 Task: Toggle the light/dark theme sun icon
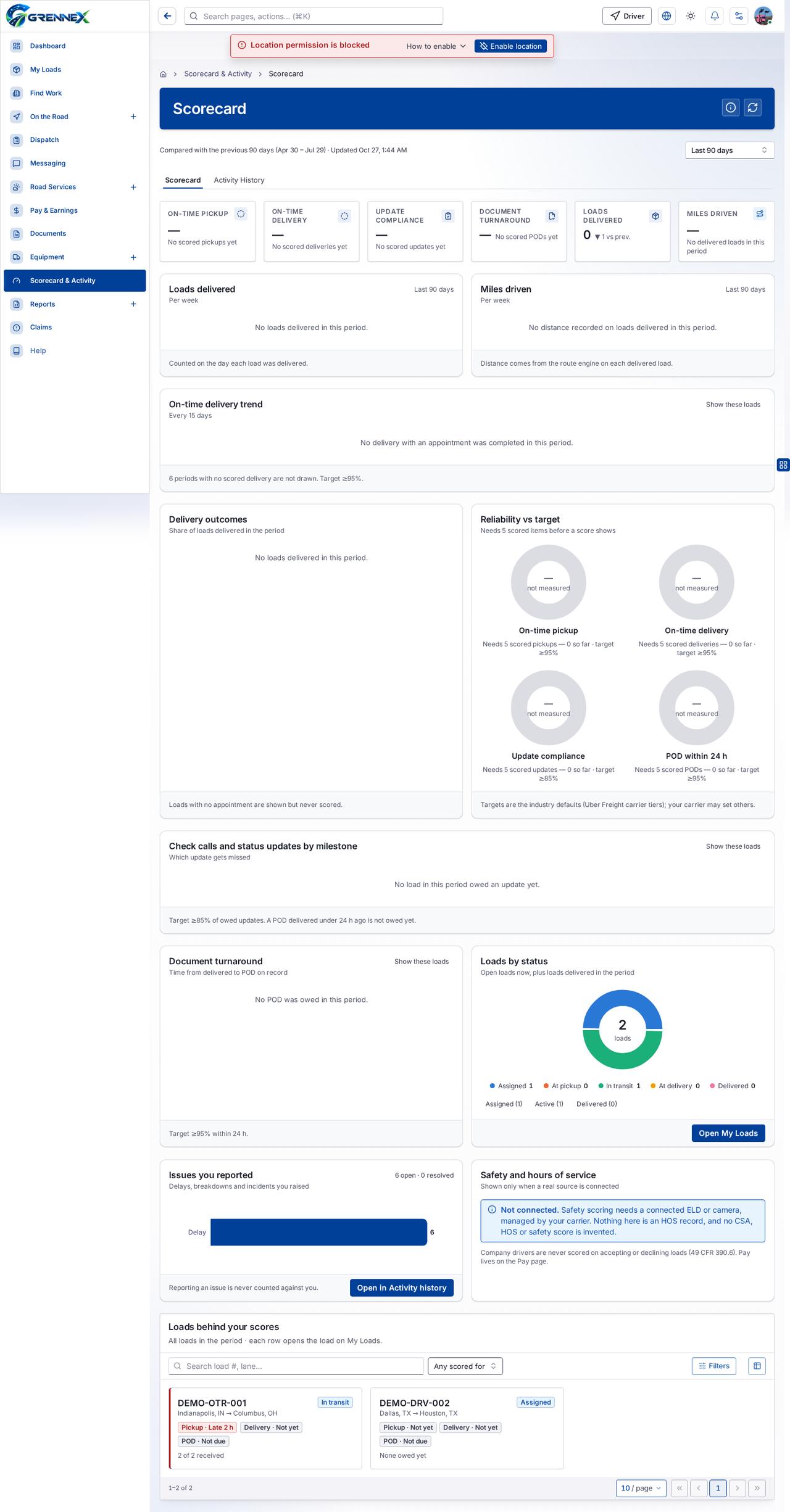pos(691,16)
